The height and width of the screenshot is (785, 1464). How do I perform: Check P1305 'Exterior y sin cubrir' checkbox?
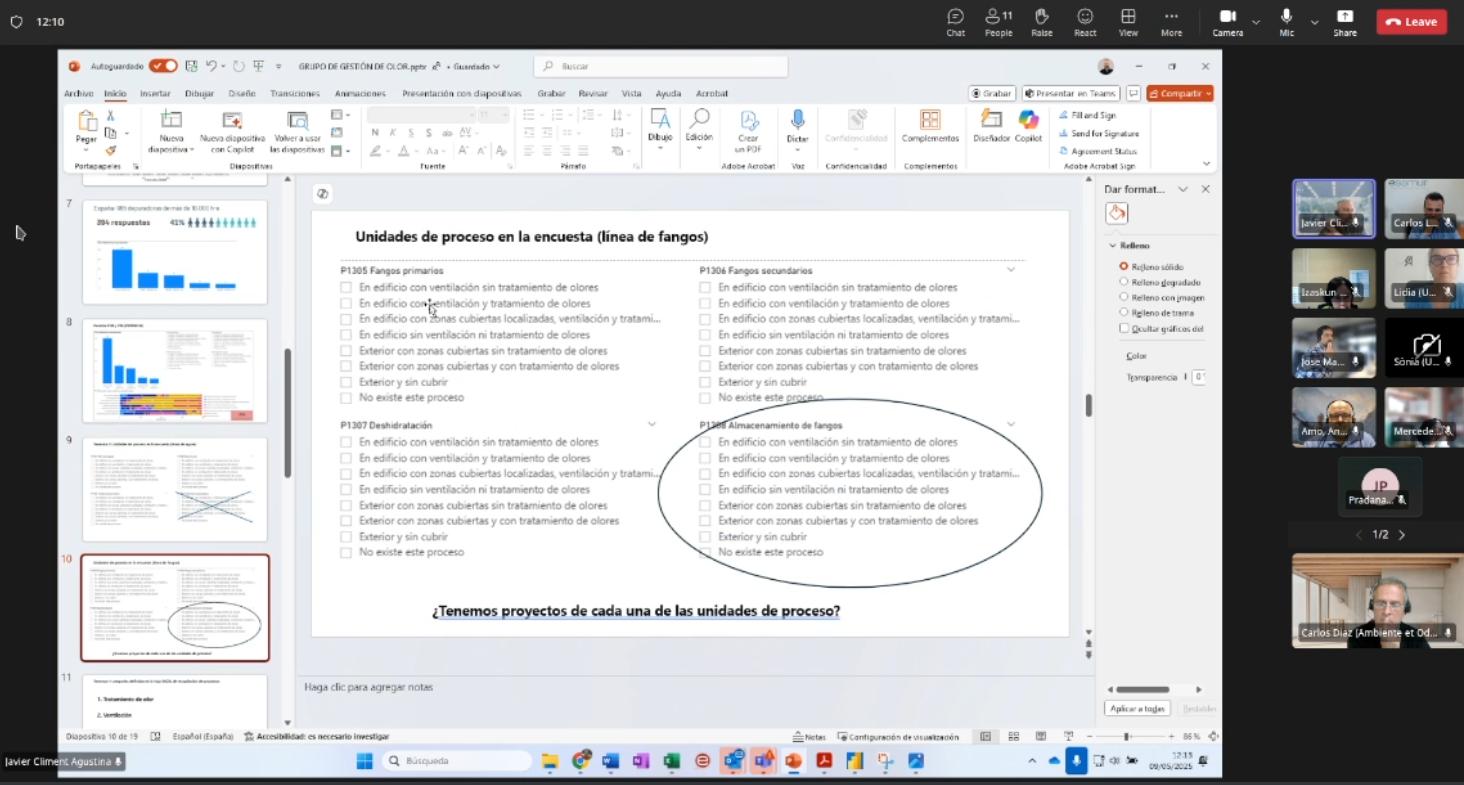(x=346, y=382)
